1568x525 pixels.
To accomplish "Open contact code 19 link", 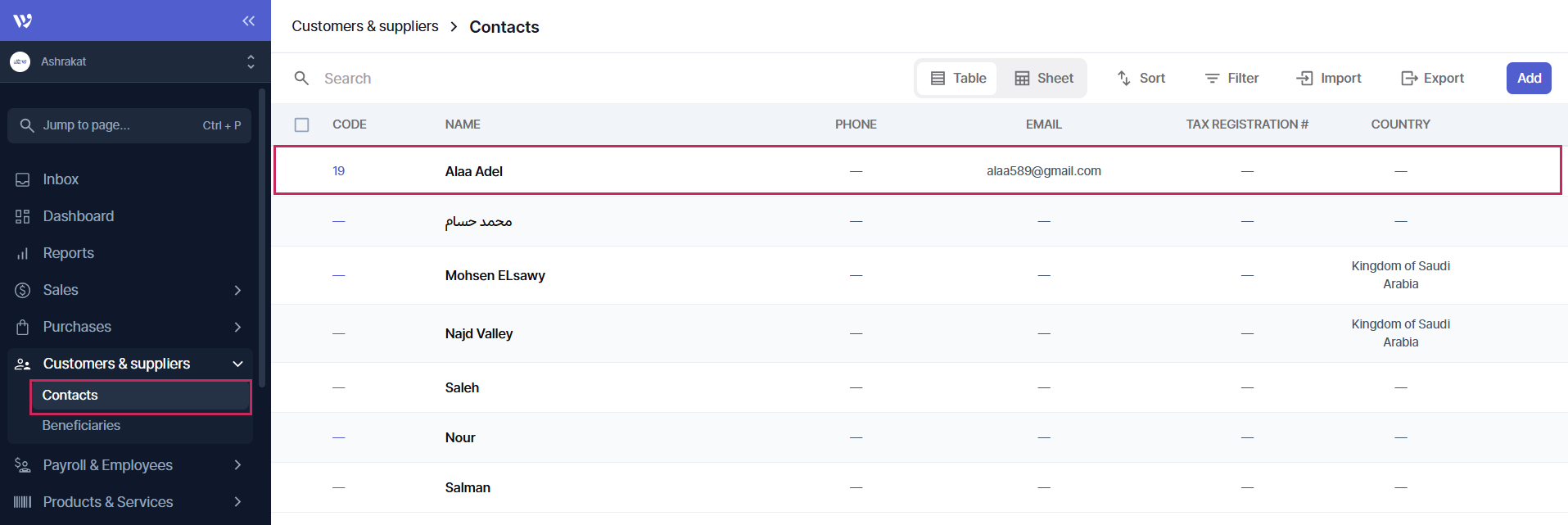I will click(338, 170).
